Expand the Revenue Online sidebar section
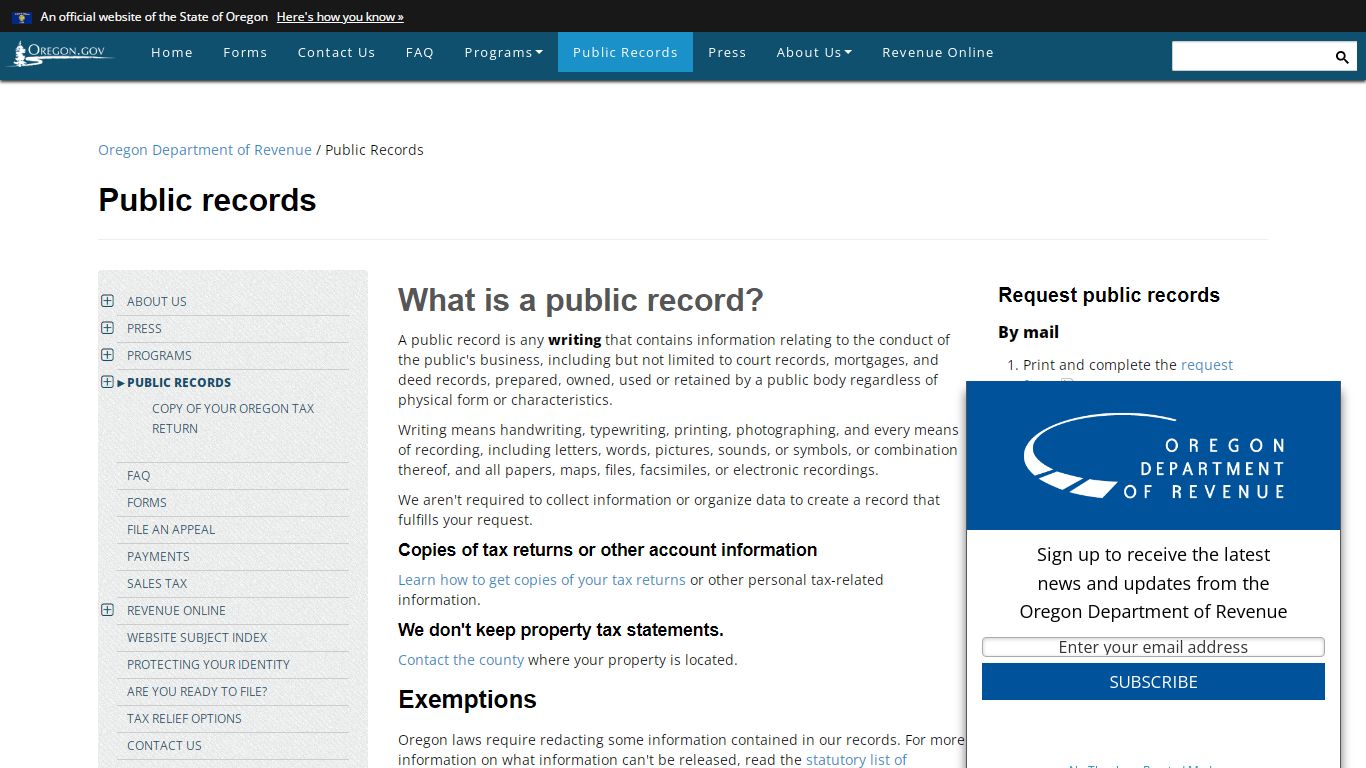This screenshot has height=768, width=1366. coord(107,610)
